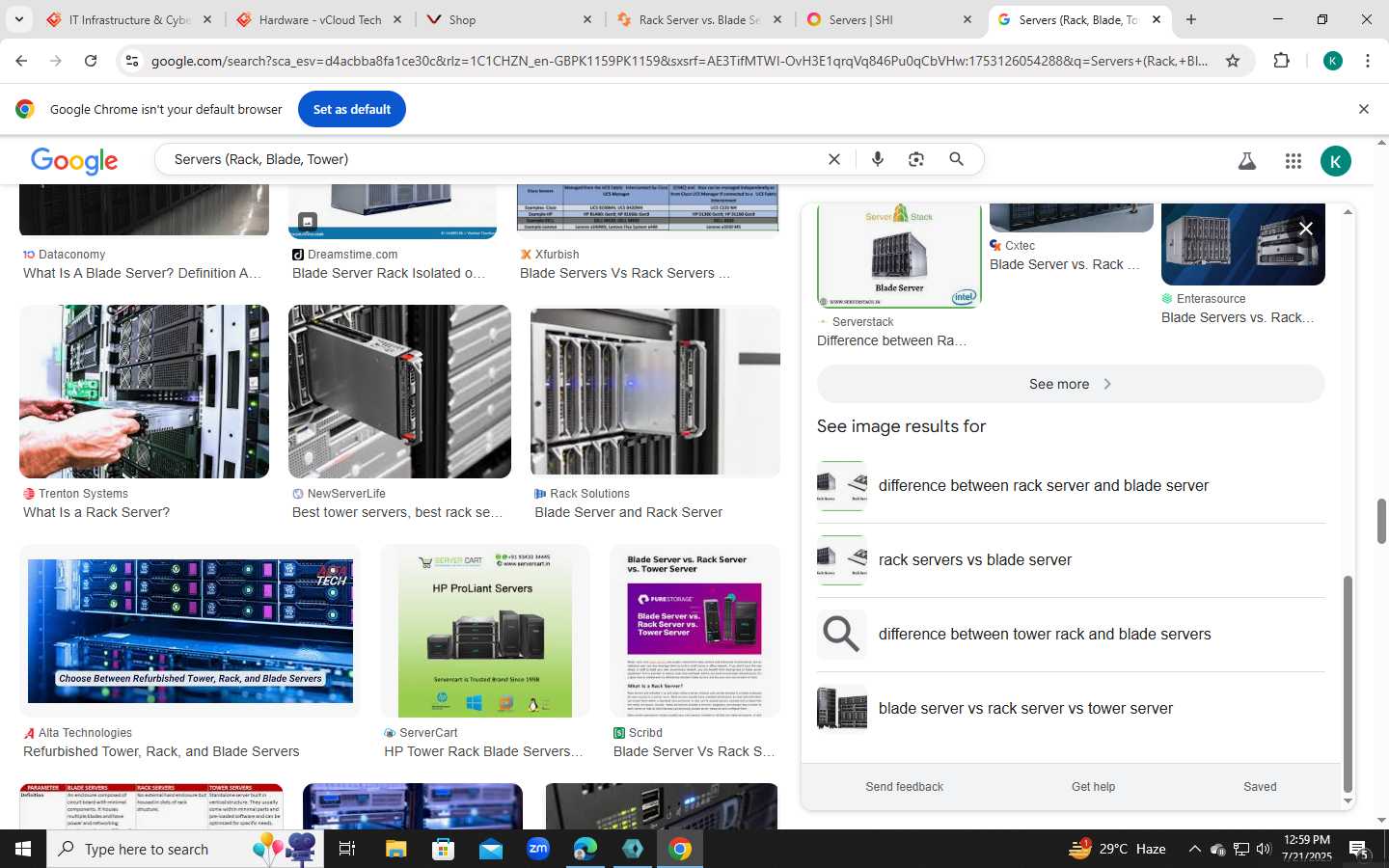The height and width of the screenshot is (868, 1389).
Task: Open the weather widget showing 29°C Haze
Action: (1118, 849)
